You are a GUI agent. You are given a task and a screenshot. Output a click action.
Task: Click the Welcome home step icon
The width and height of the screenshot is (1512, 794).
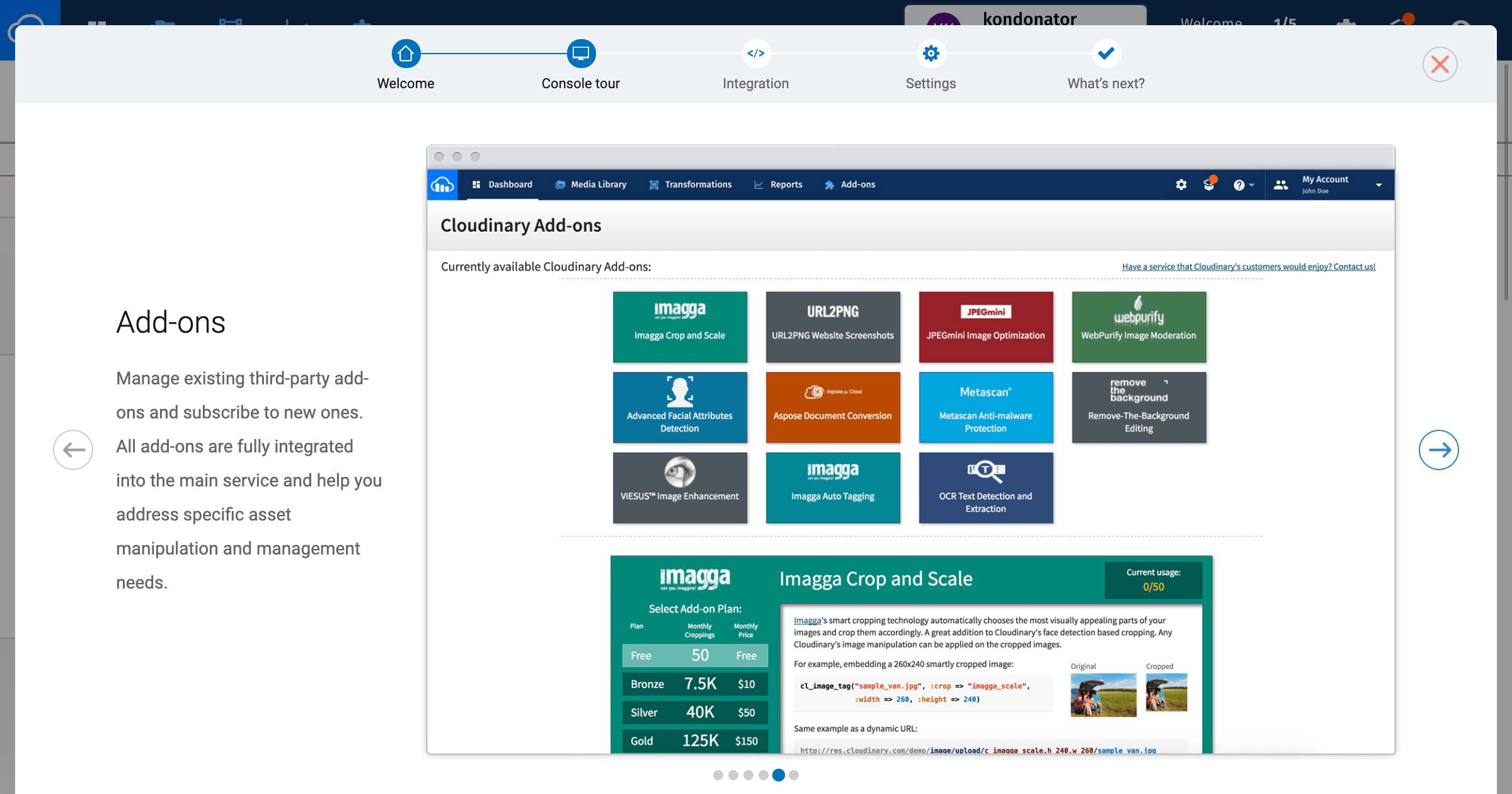click(406, 54)
